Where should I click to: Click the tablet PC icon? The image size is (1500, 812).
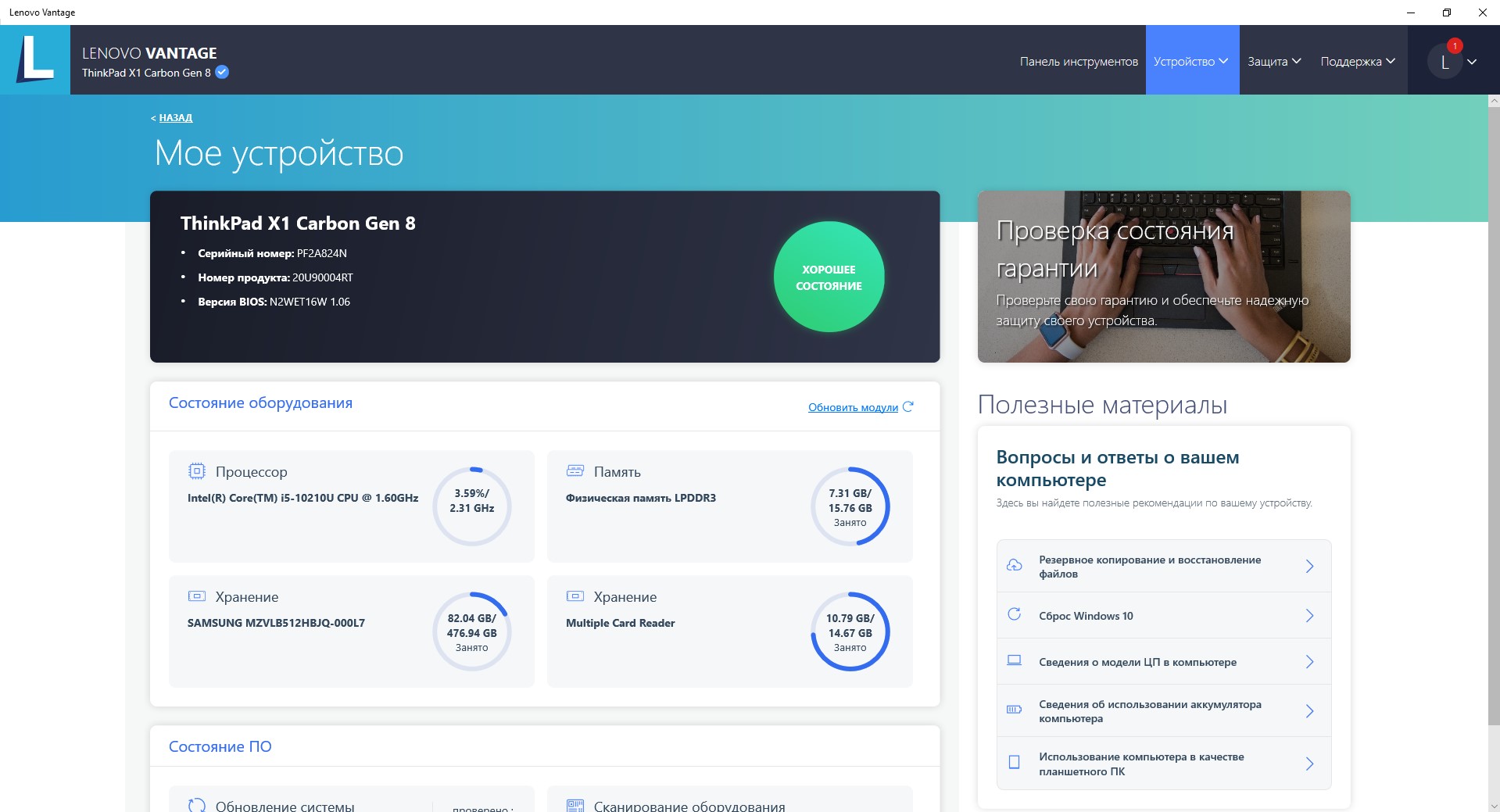(1014, 762)
